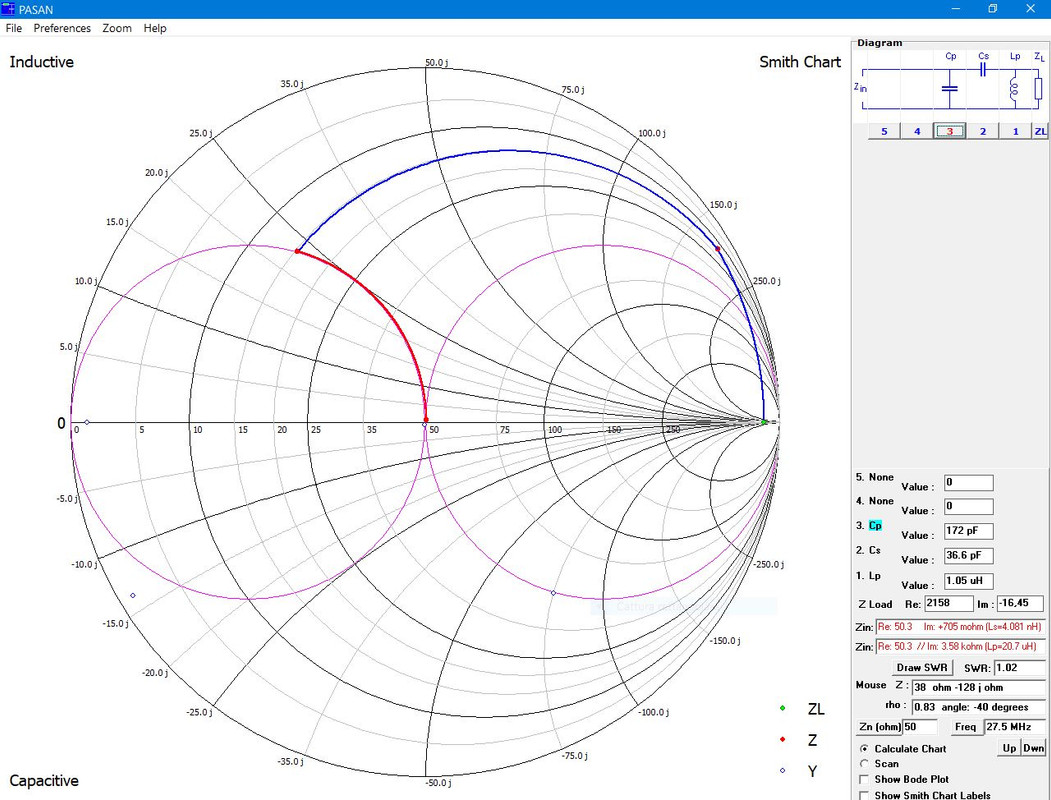Click the highlighted Cp label for component 3
This screenshot has height=800, width=1051.
point(875,525)
